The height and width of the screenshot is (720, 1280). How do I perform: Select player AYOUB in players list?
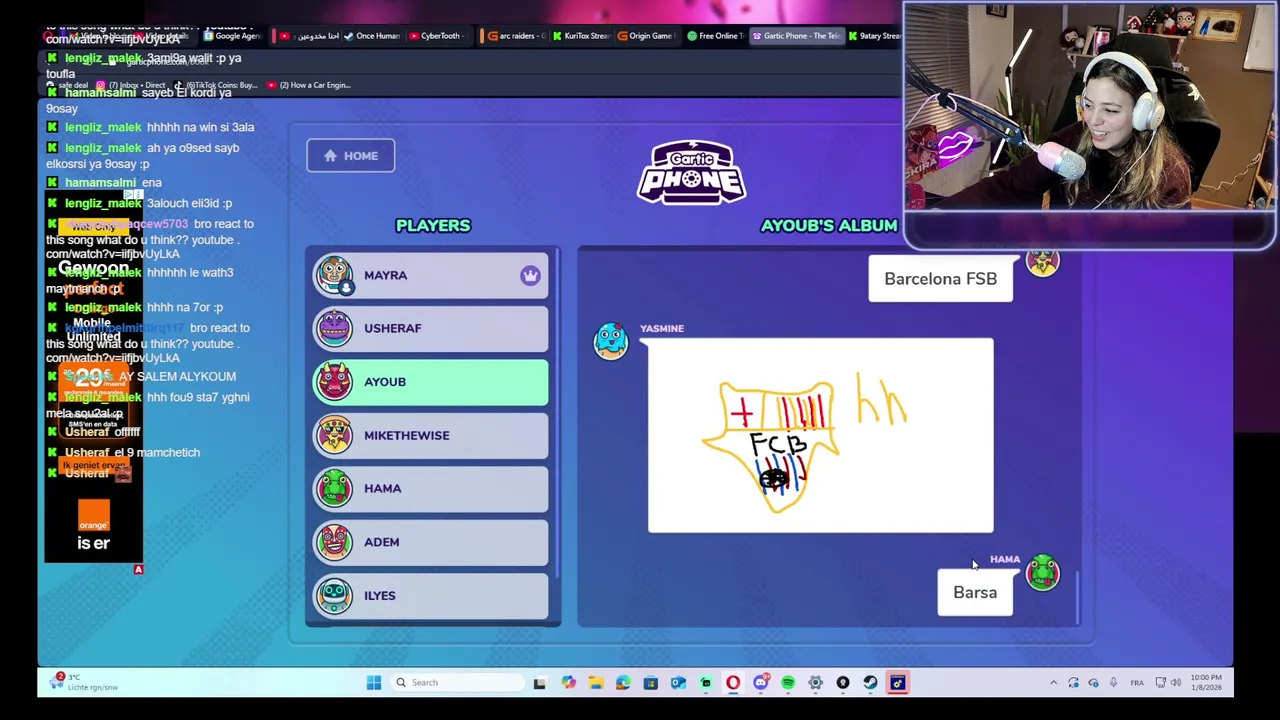tap(430, 381)
